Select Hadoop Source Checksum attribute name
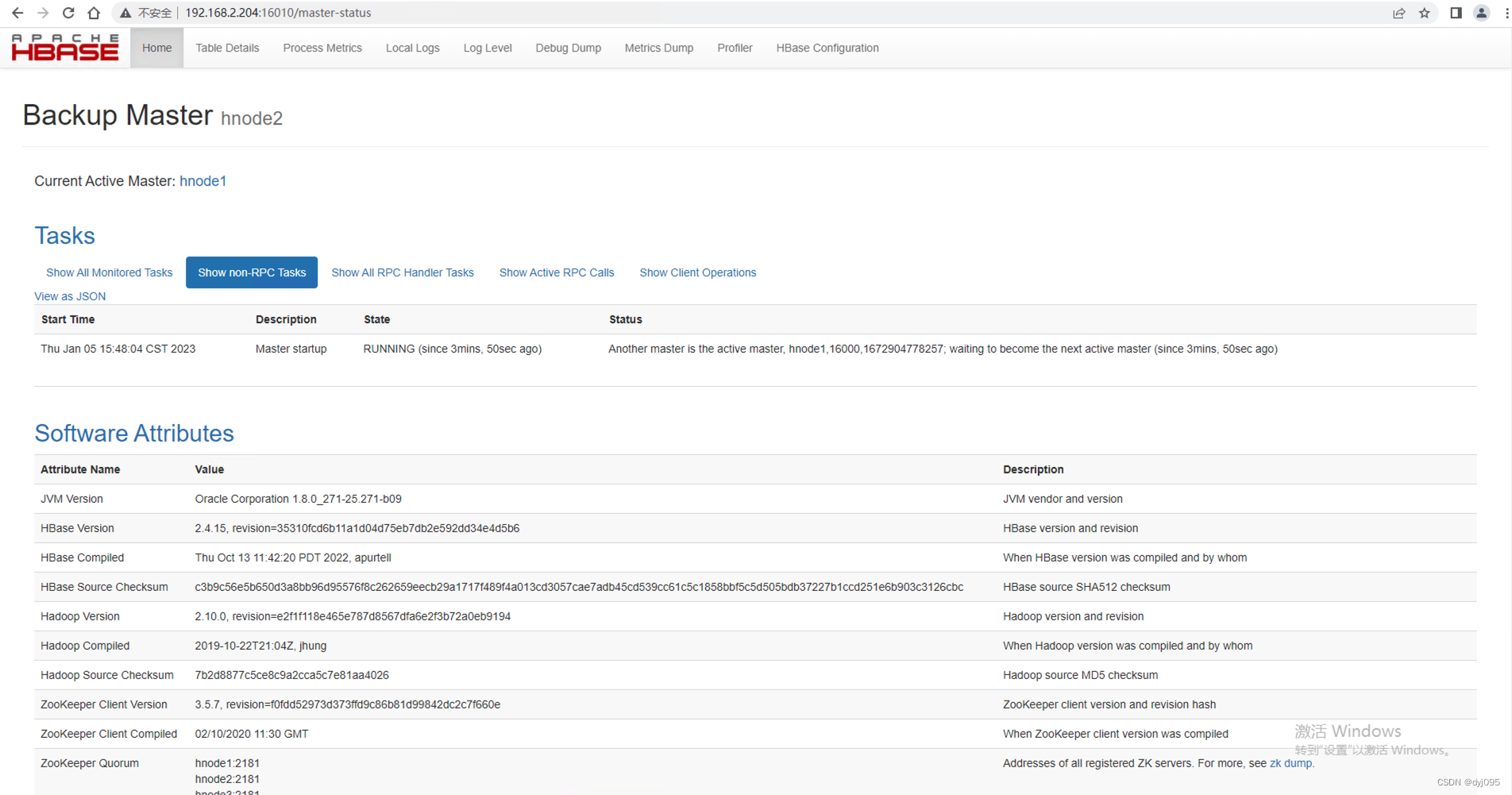 click(106, 675)
